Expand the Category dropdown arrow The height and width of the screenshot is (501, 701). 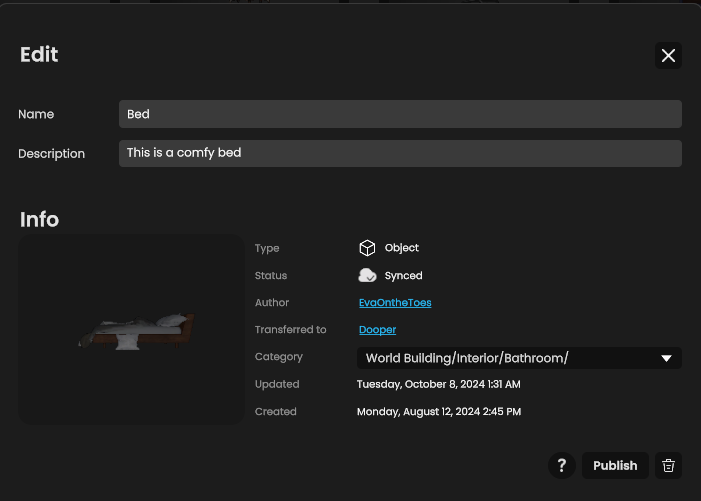pyautogui.click(x=667, y=358)
